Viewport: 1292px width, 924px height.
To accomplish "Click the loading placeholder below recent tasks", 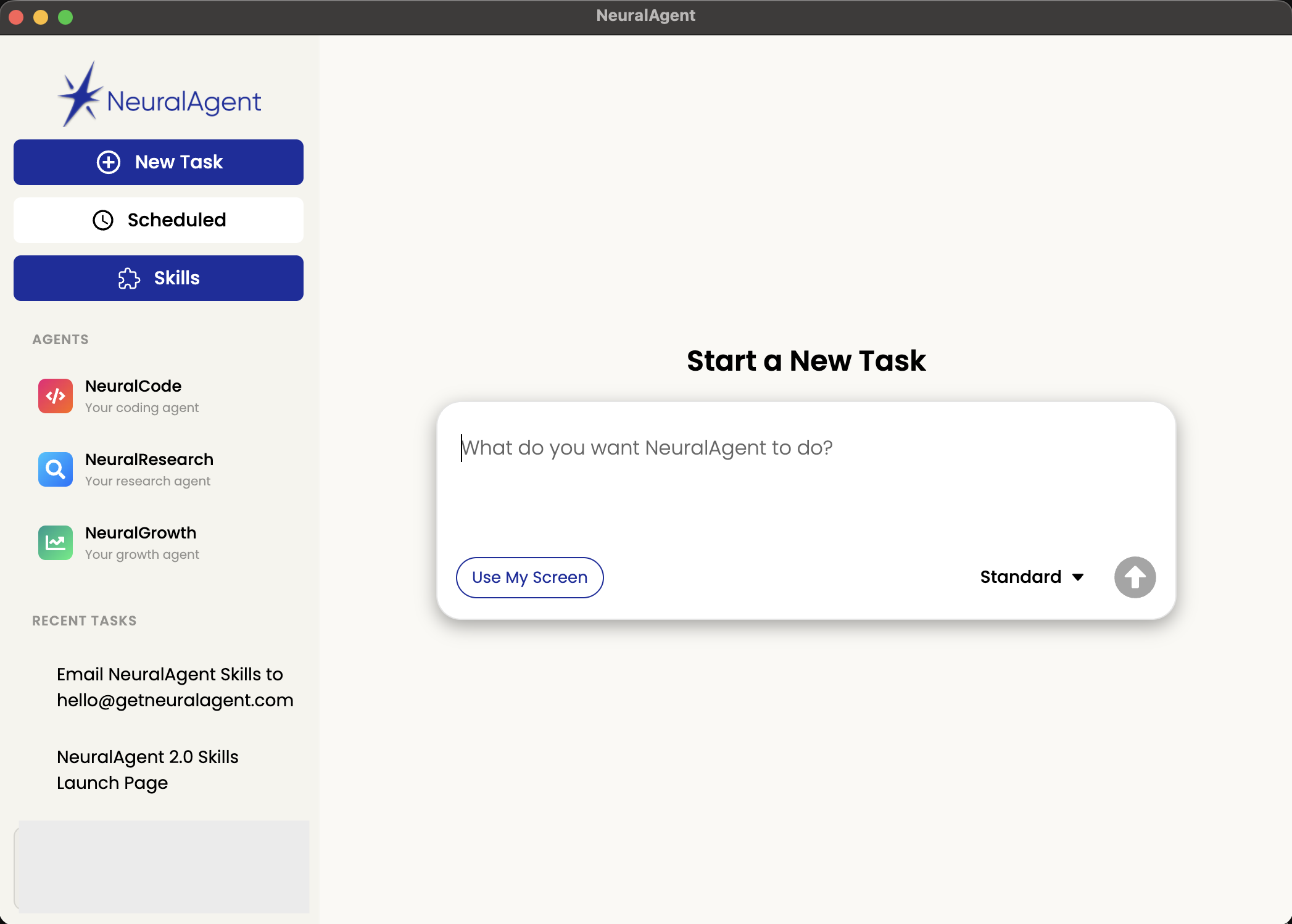I will [x=162, y=867].
